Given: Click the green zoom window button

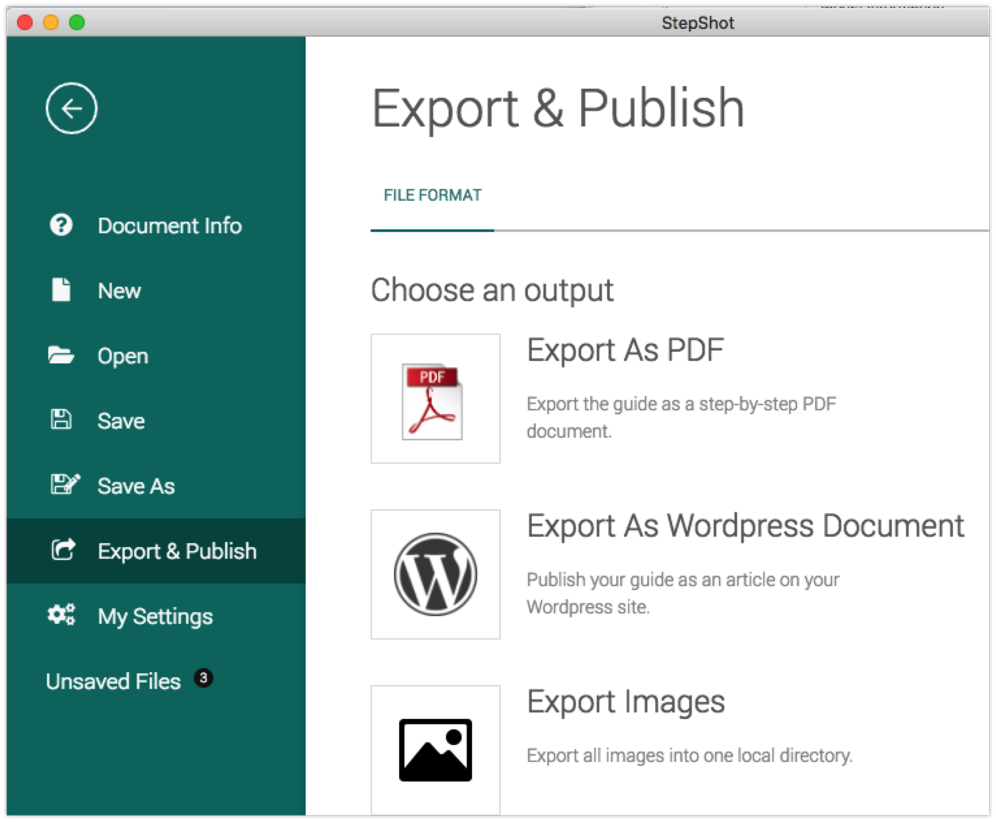Looking at the screenshot, I should 77,23.
